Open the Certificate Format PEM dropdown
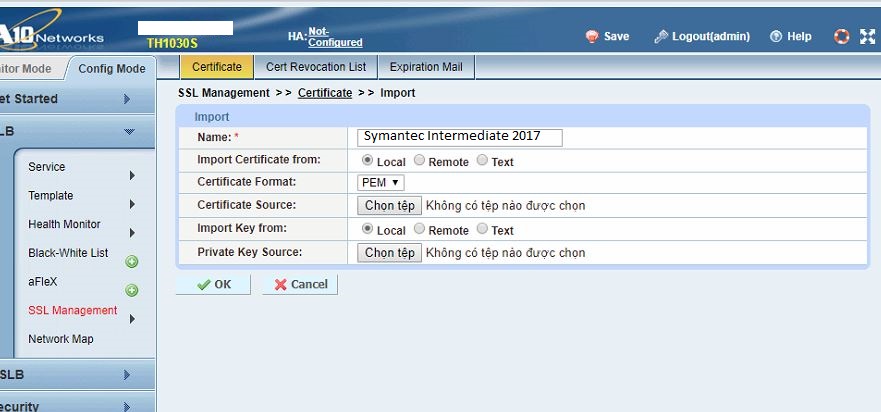Image resolution: width=881 pixels, height=412 pixels. coord(381,182)
